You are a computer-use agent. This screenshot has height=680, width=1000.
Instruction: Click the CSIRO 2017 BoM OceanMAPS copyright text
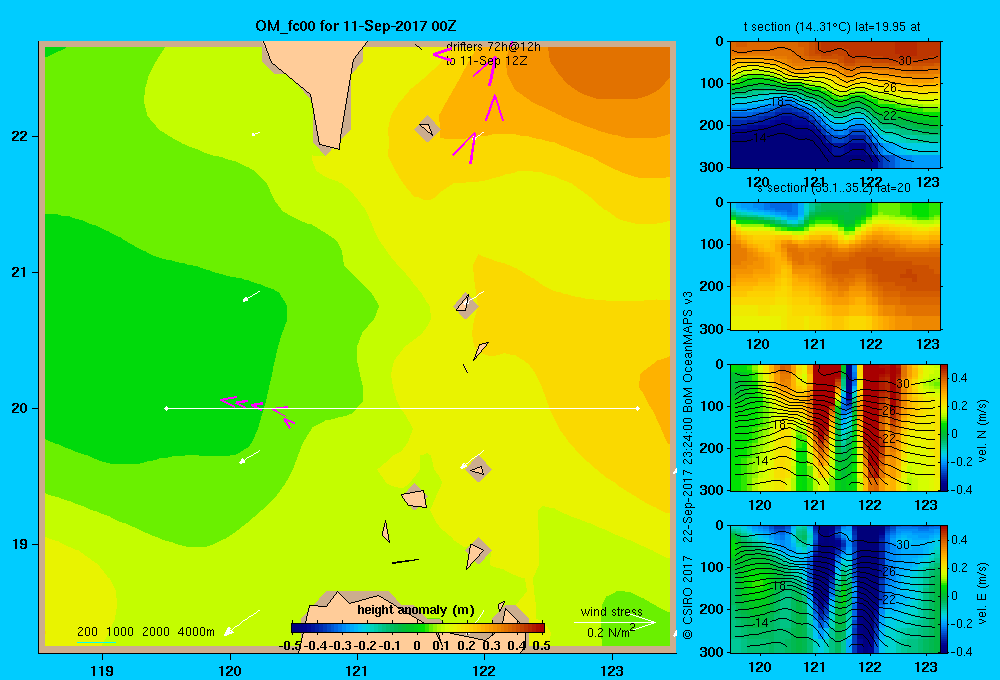click(688, 466)
